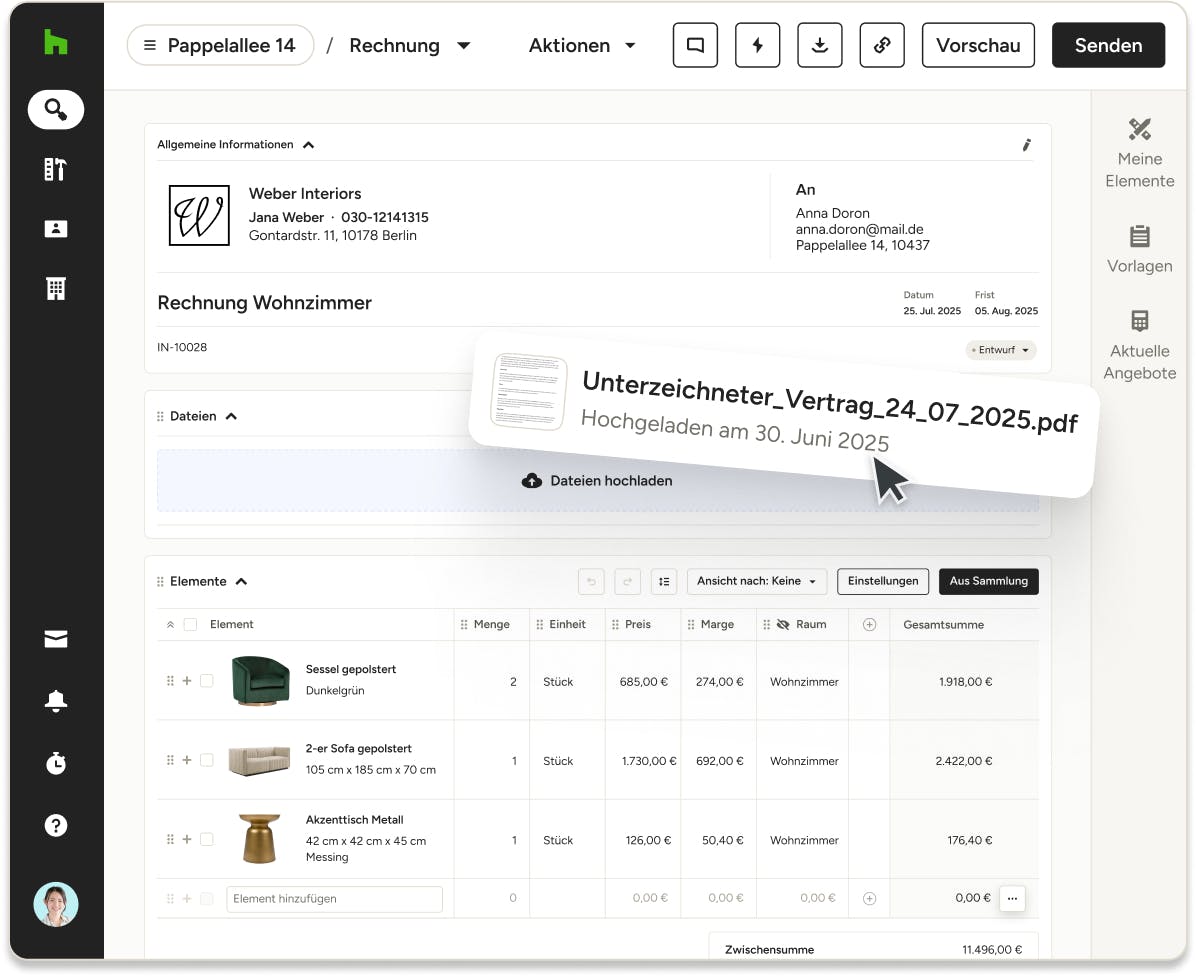Open help question mark in sidebar
The image size is (1196, 977).
(x=56, y=825)
